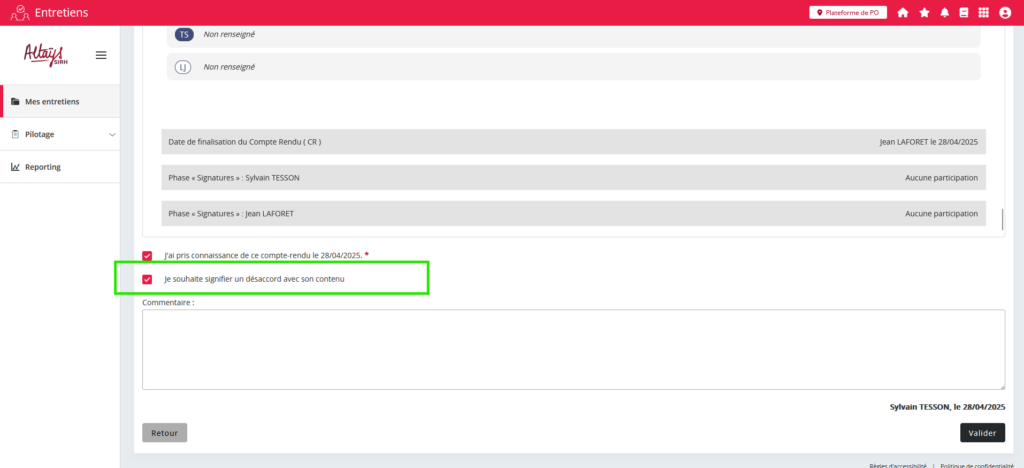Select Mes entretiens in sidebar
Viewport: 1024px width, 468px height.
point(52,101)
